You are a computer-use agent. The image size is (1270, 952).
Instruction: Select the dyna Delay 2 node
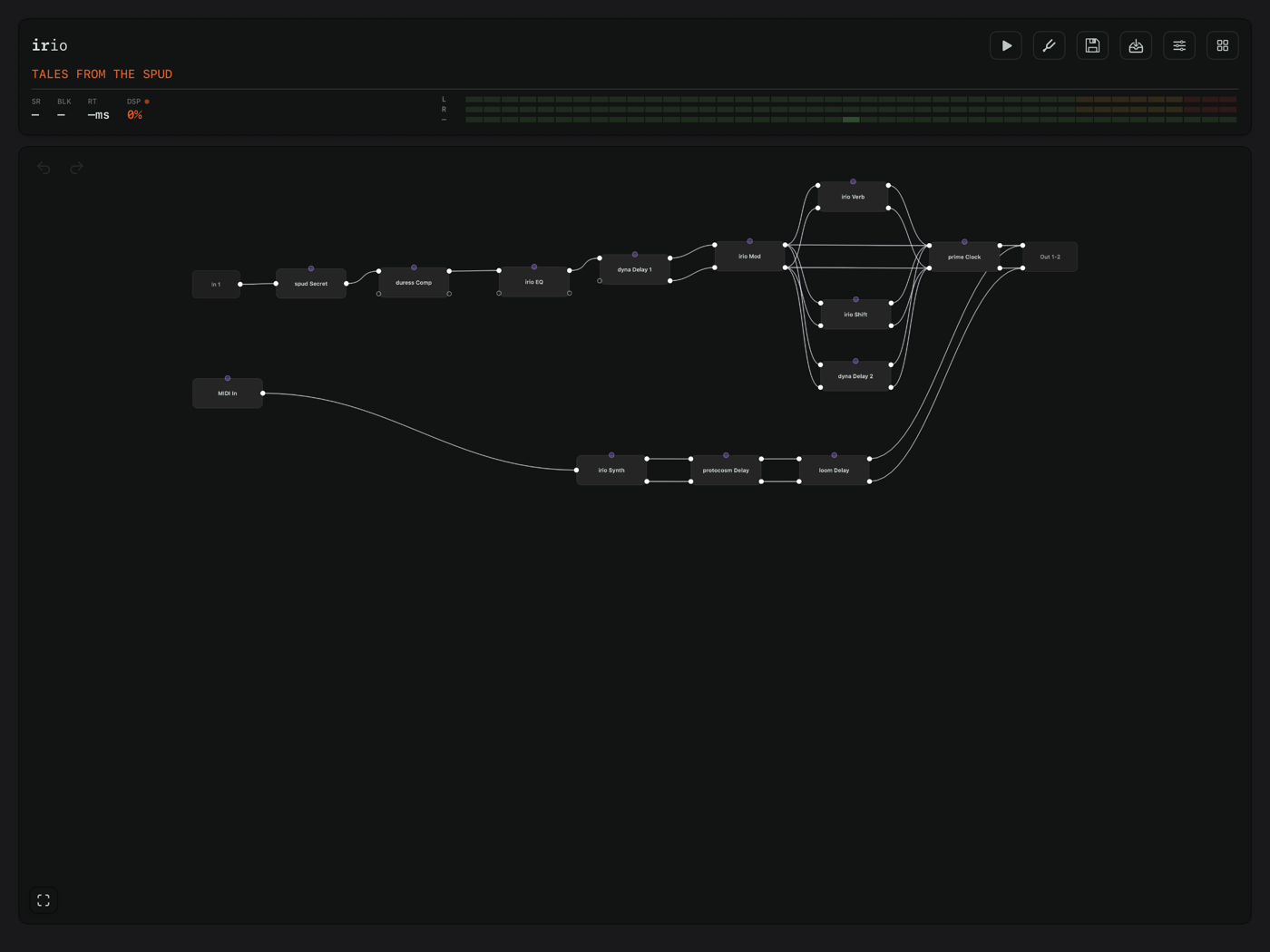(855, 376)
